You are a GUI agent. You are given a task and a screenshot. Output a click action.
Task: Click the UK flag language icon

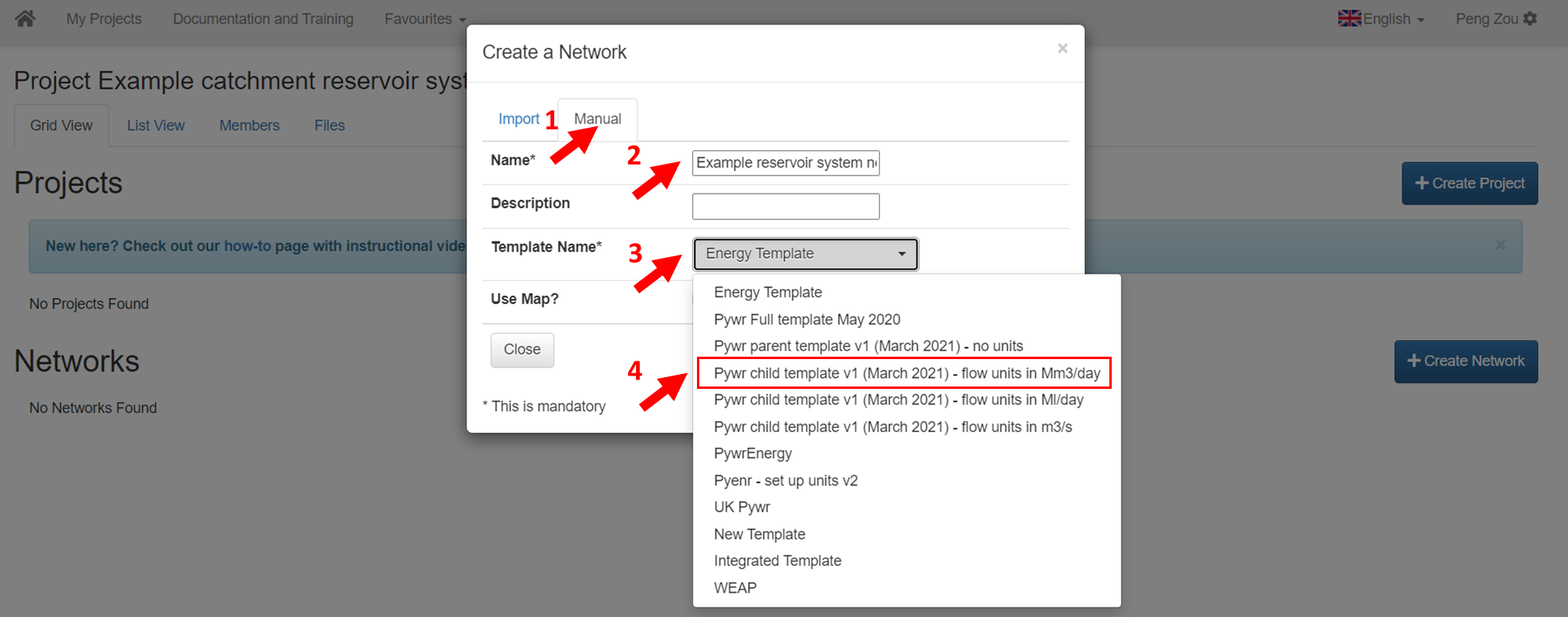1348,18
